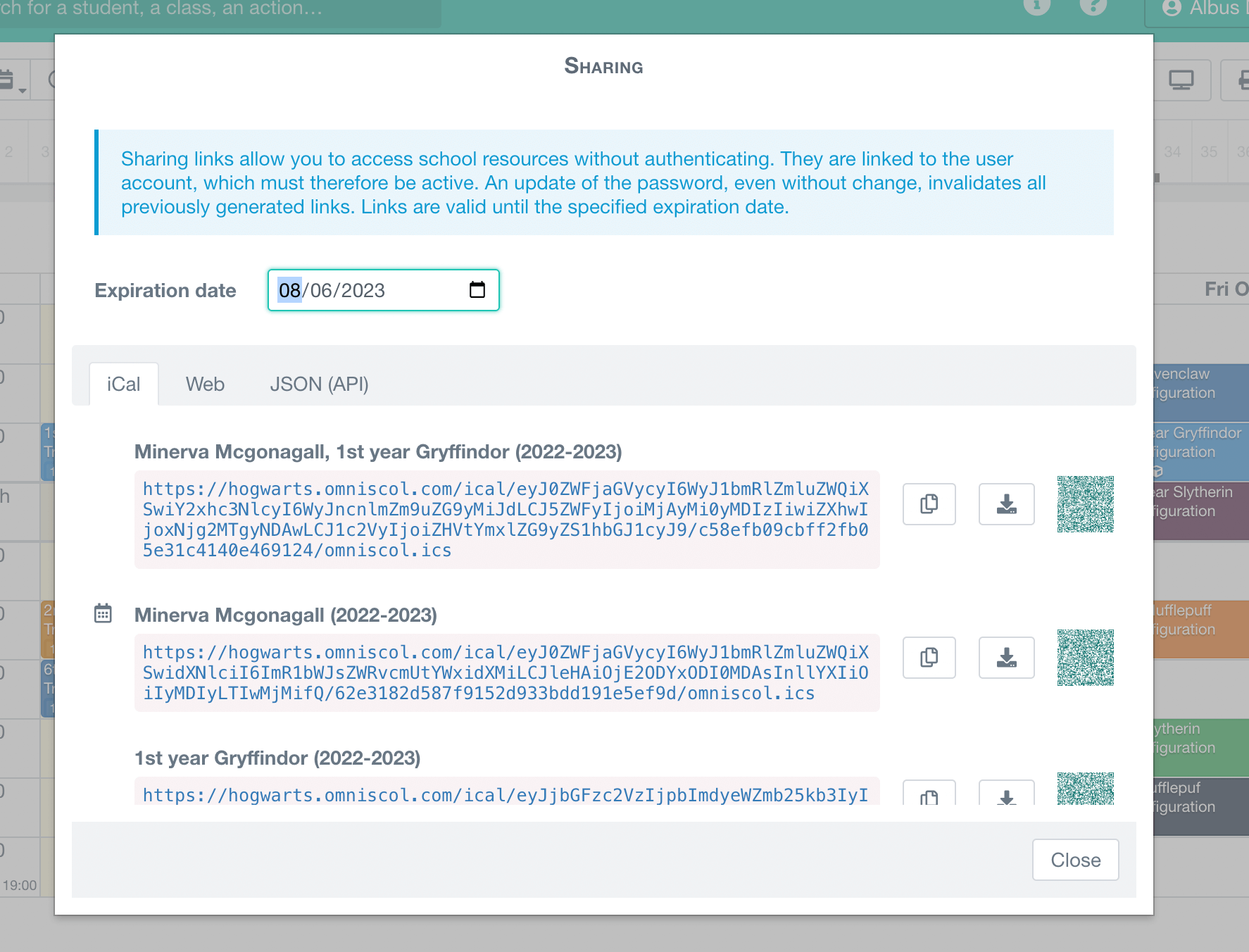Close the Sharing dialog

coord(1075,860)
